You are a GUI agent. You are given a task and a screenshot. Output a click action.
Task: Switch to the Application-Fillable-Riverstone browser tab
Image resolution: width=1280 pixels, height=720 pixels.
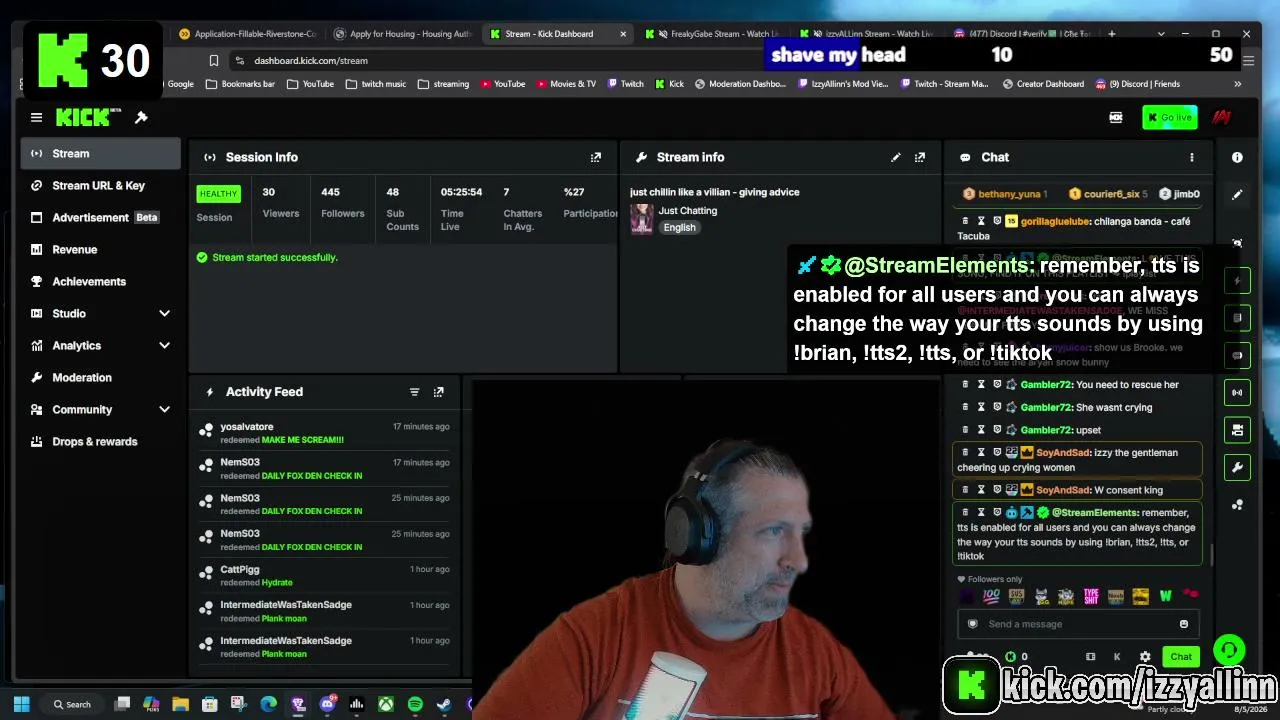point(248,34)
